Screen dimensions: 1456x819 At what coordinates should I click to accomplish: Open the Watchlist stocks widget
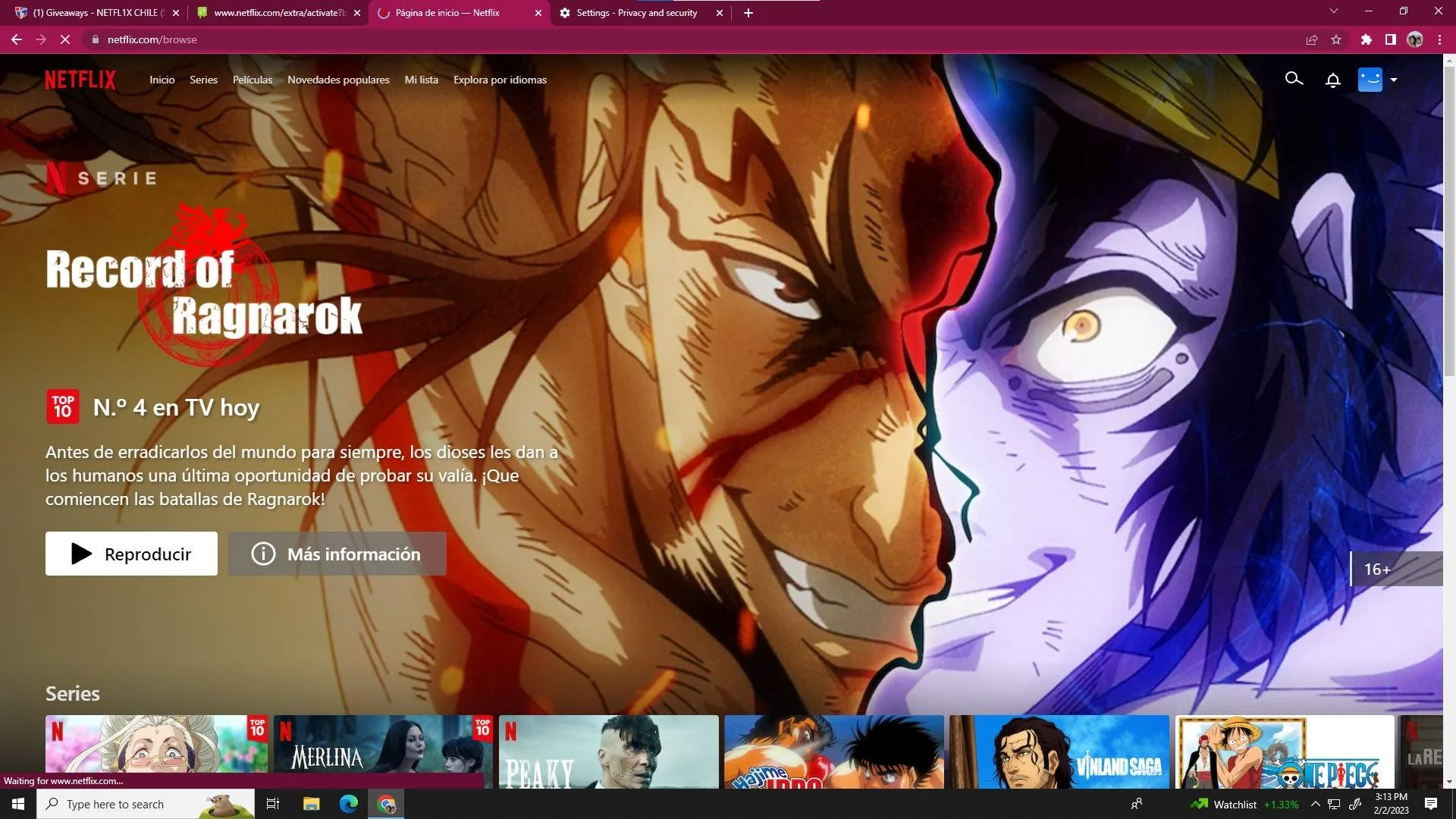tap(1244, 805)
